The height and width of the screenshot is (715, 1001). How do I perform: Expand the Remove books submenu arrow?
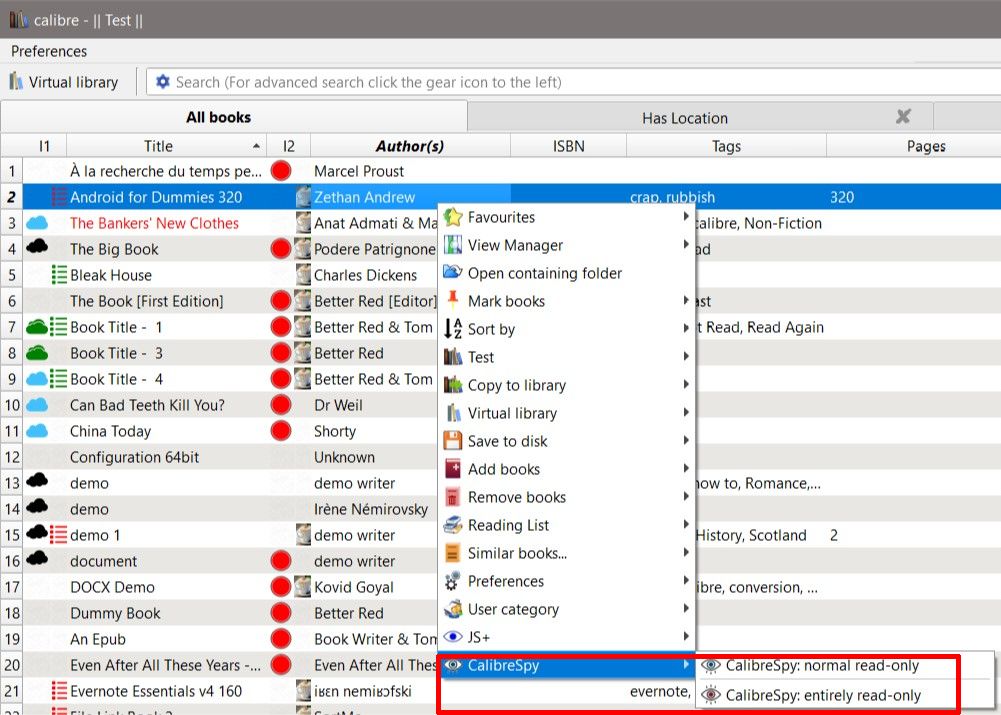tap(686, 497)
